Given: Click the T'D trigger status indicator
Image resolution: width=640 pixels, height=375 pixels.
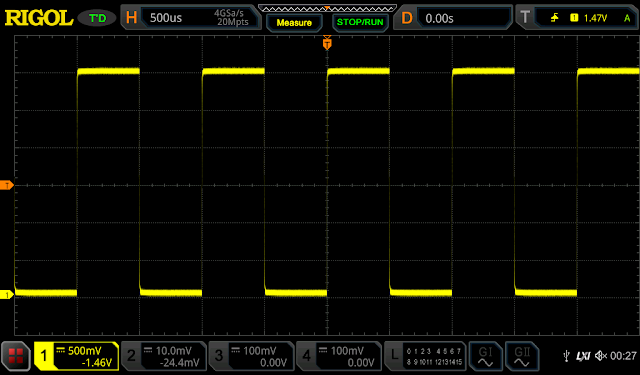Looking at the screenshot, I should (97, 18).
